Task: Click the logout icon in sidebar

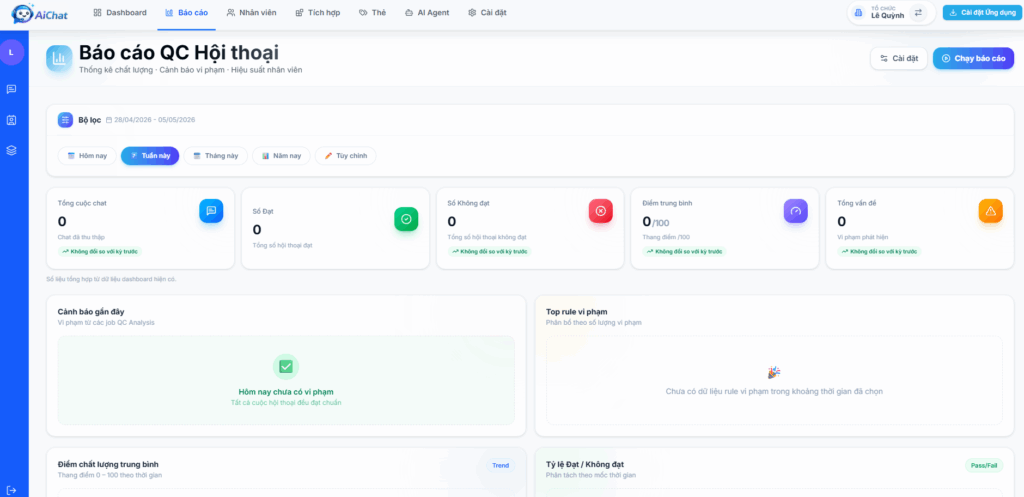Action: [11, 490]
